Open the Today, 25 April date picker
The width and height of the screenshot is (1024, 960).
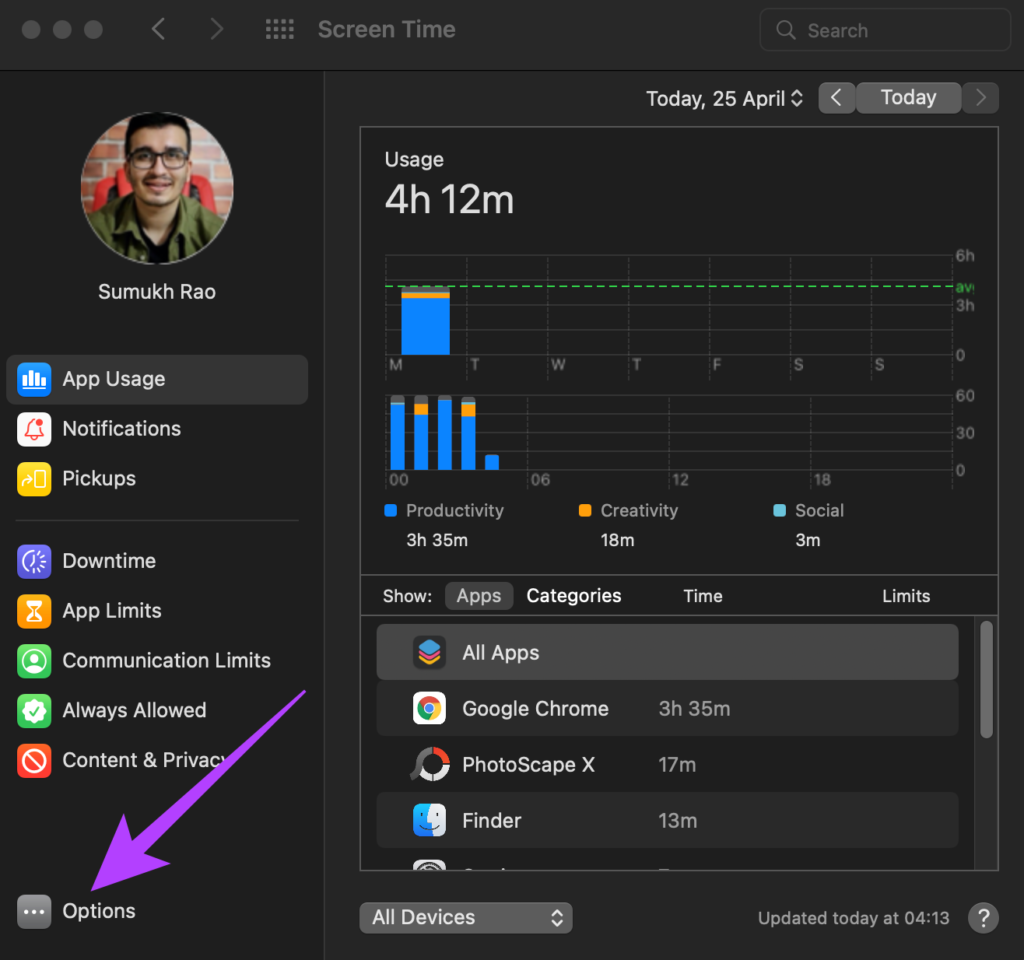724,99
